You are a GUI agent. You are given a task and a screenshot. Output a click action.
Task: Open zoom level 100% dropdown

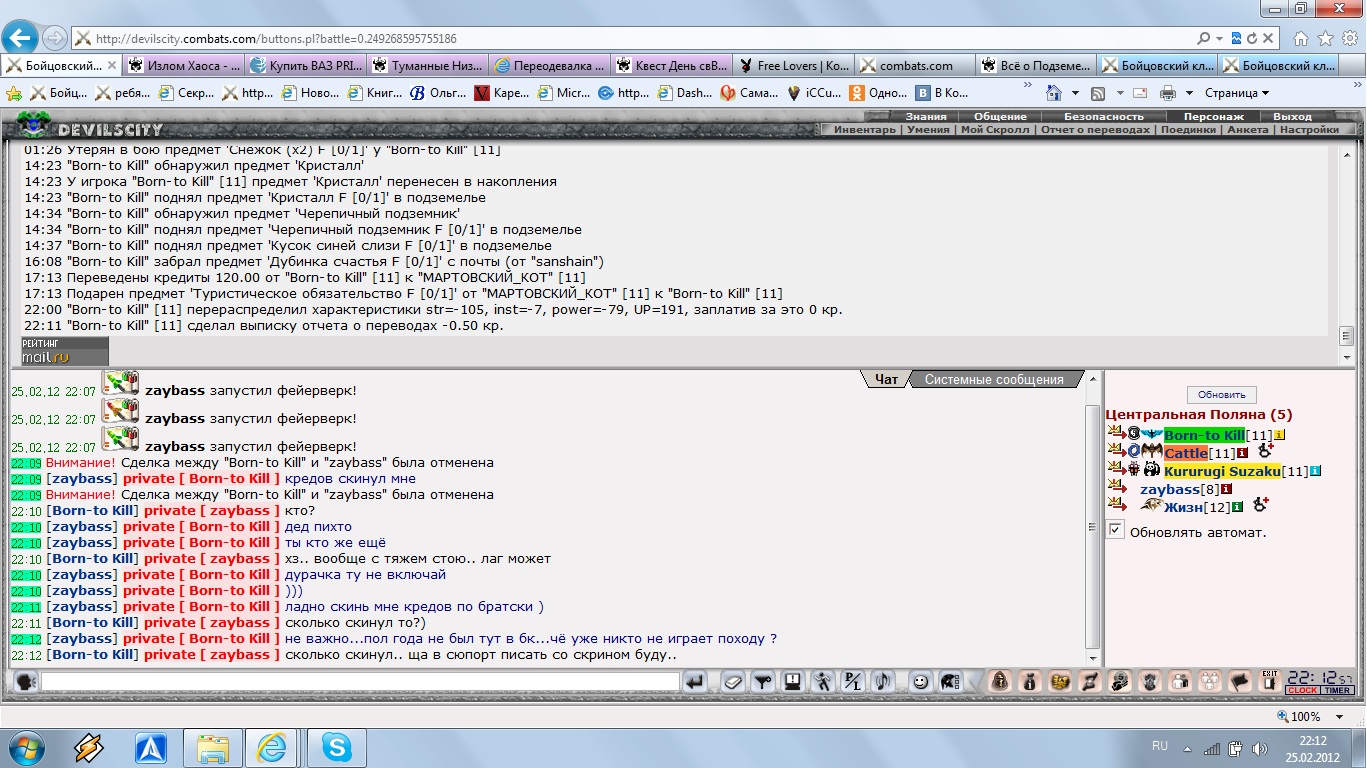coord(1340,717)
